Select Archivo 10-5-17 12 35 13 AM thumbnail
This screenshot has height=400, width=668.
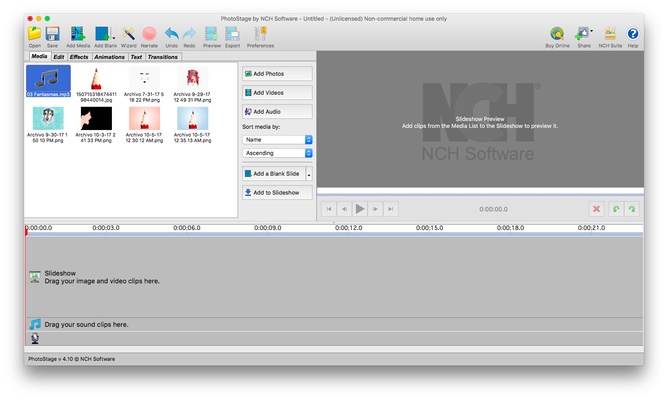click(192, 124)
